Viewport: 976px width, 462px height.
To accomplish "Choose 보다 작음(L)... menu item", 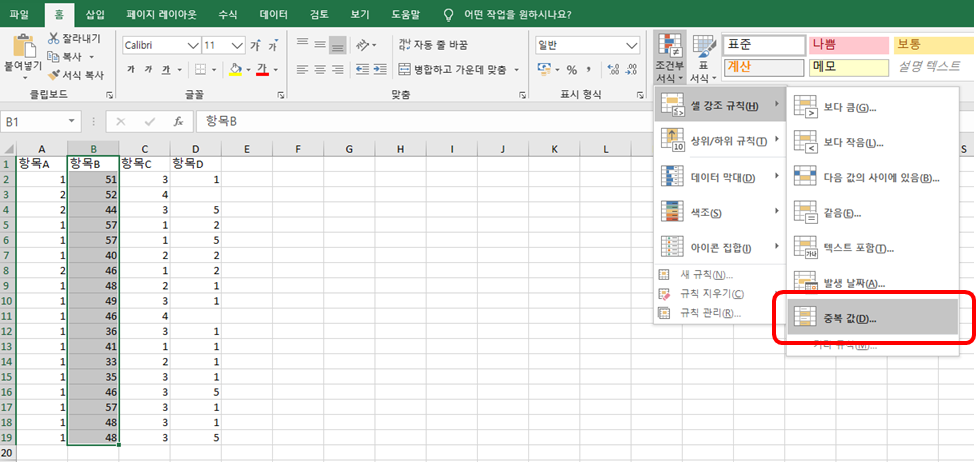I will [872, 143].
